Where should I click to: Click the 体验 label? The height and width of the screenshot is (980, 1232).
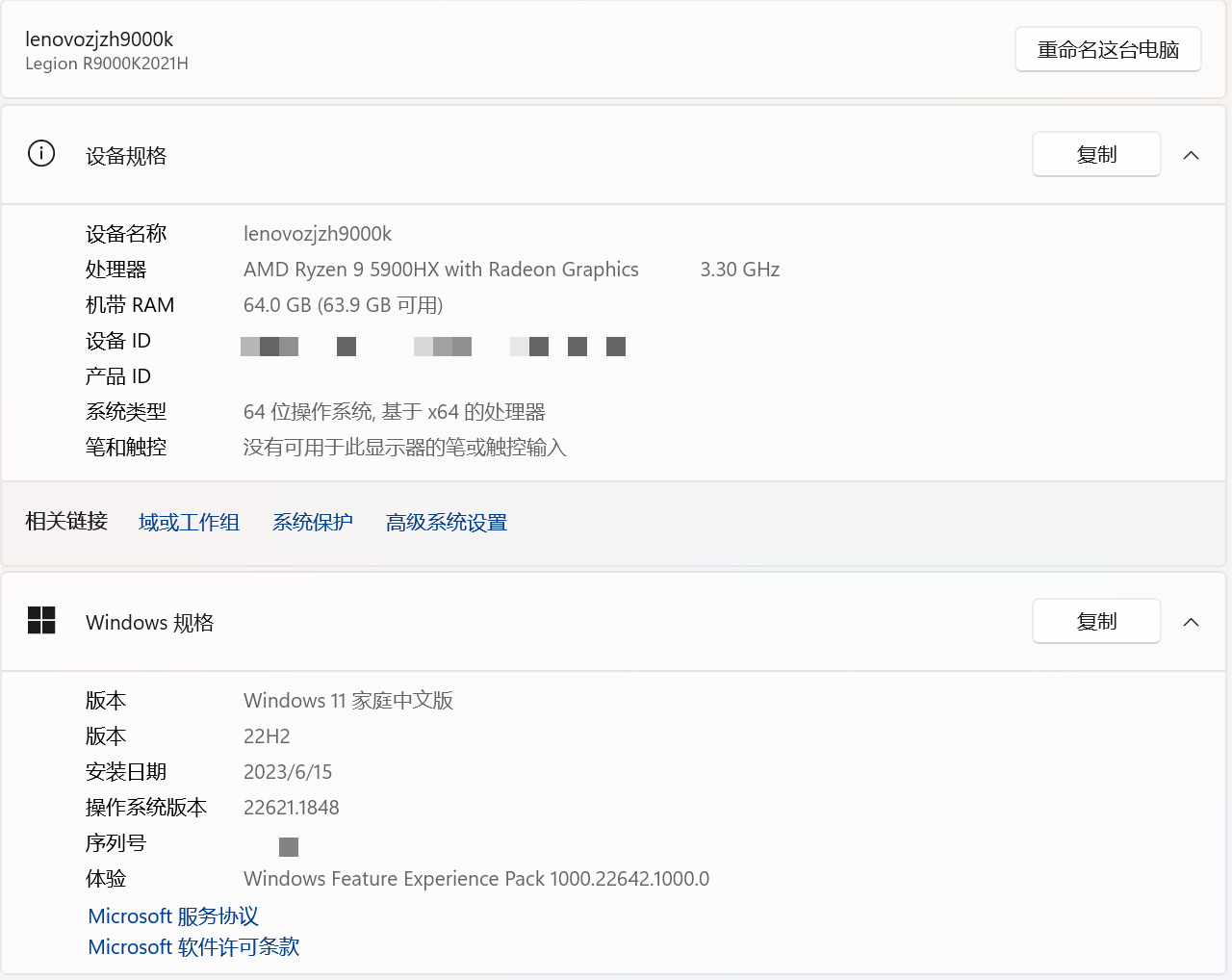tap(106, 879)
